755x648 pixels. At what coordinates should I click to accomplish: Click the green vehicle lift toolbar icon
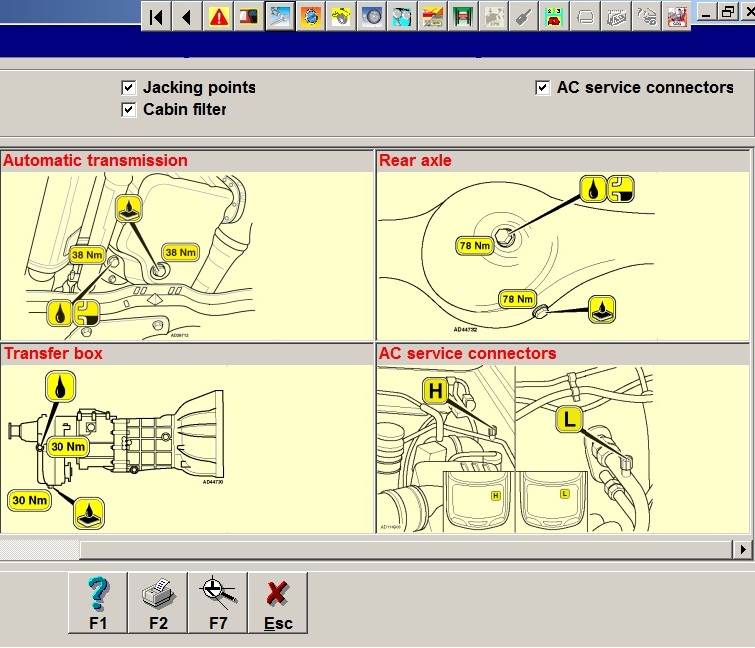click(x=464, y=16)
